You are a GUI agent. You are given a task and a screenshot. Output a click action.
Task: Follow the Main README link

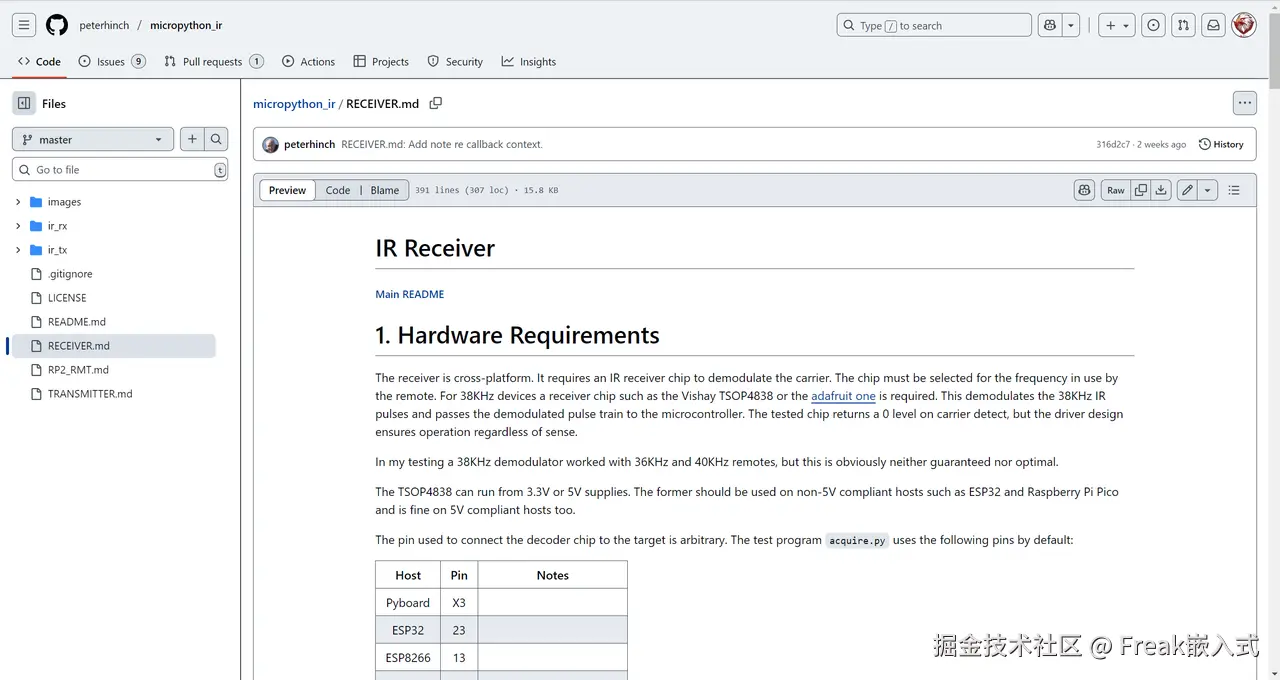pyautogui.click(x=410, y=294)
